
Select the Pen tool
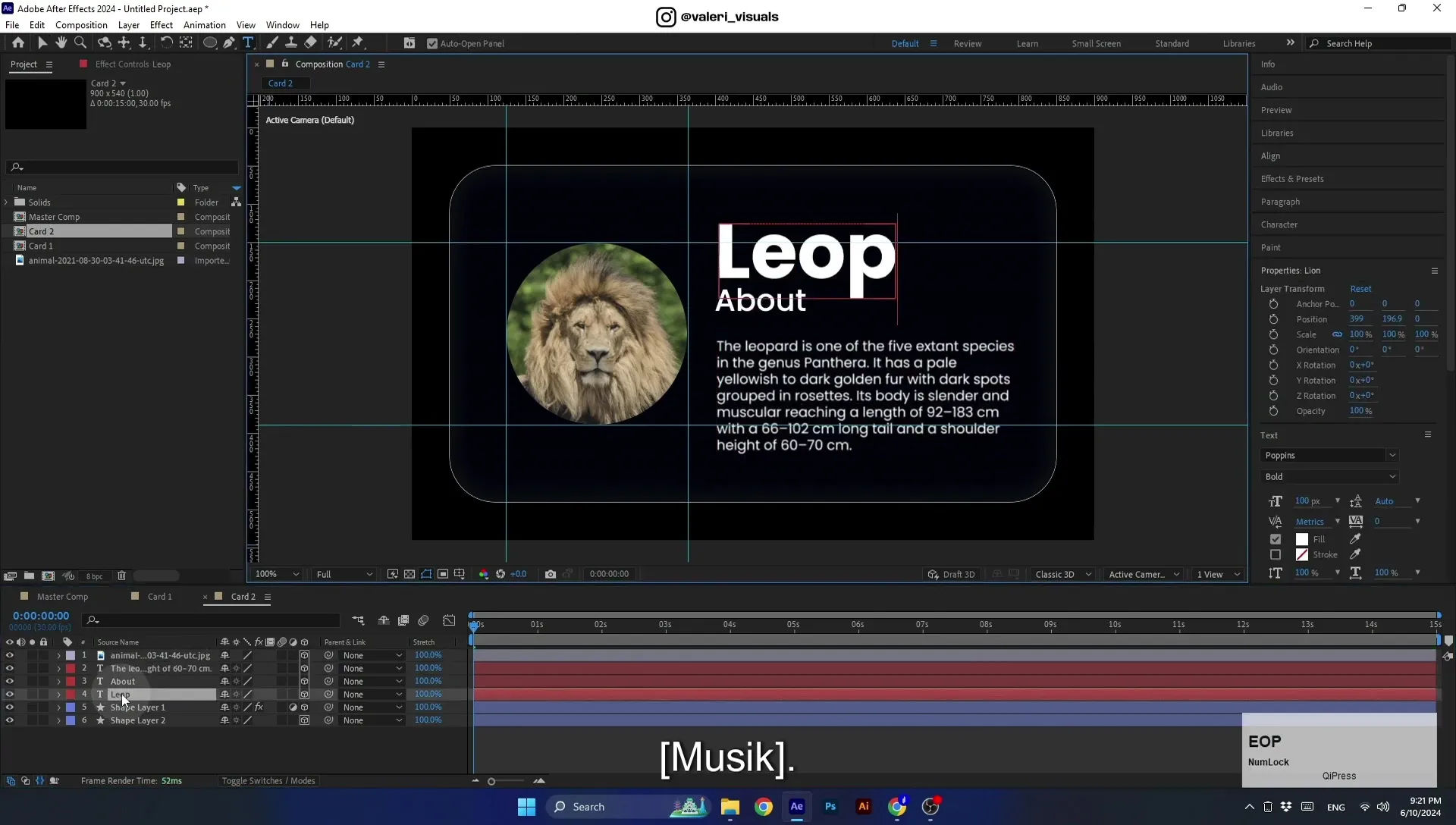pyautogui.click(x=229, y=43)
